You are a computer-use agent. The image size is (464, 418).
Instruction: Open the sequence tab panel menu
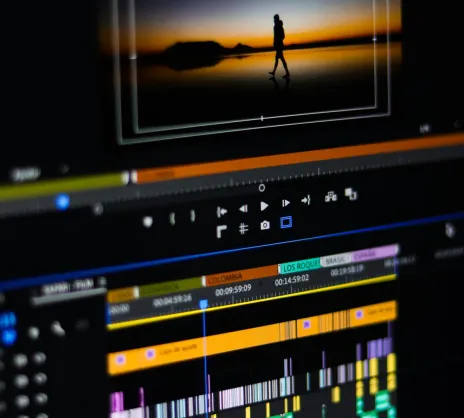click(102, 282)
